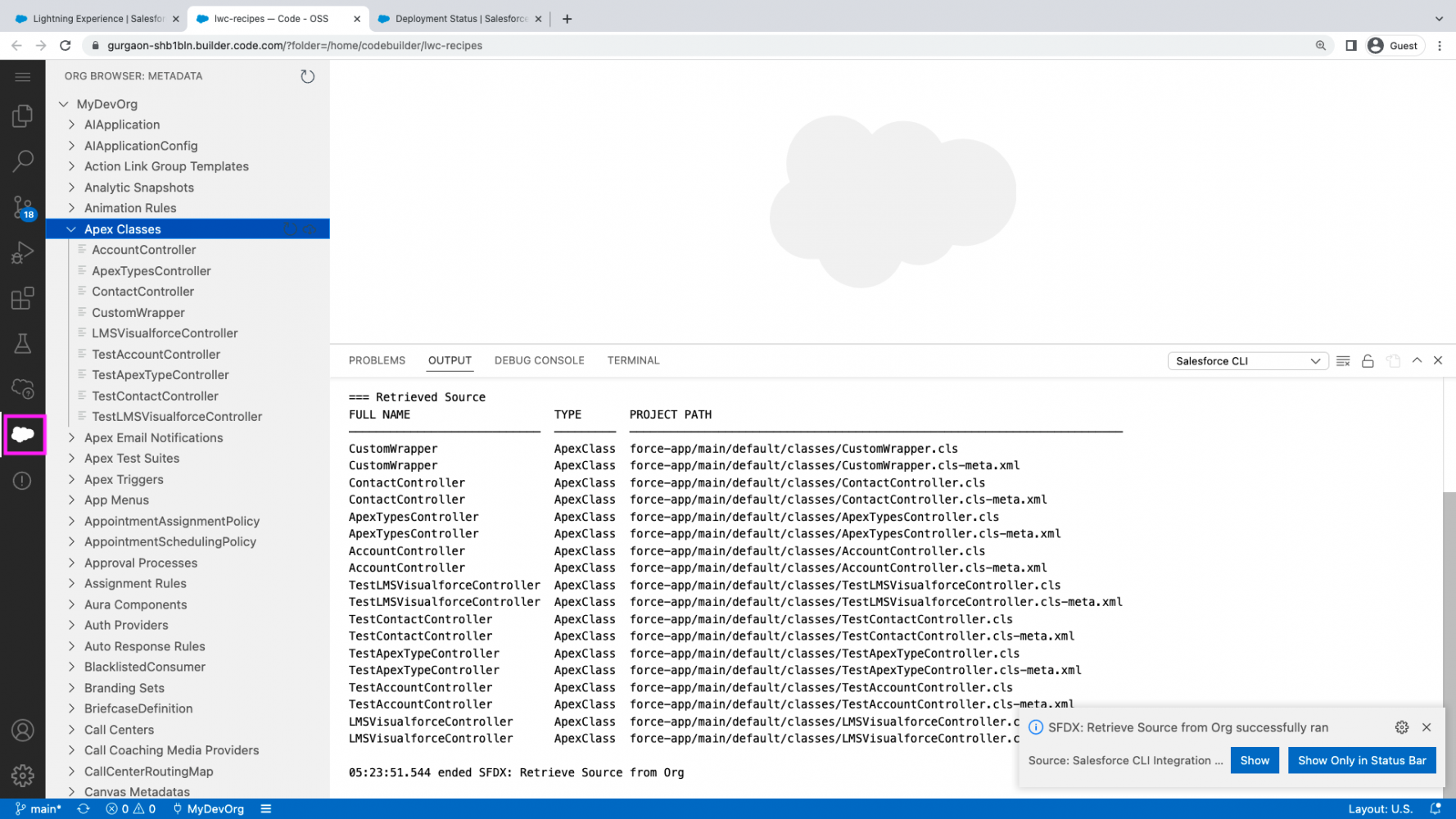Select AccountController apex class
The image size is (1456, 819).
pos(143,250)
